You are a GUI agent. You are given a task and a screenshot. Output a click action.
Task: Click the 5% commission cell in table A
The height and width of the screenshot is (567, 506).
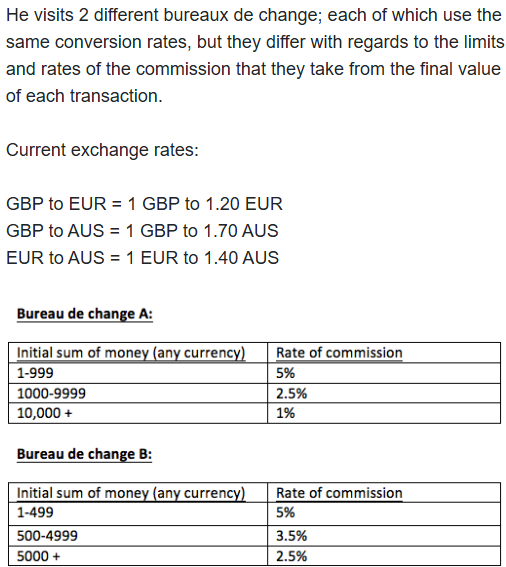point(384,373)
